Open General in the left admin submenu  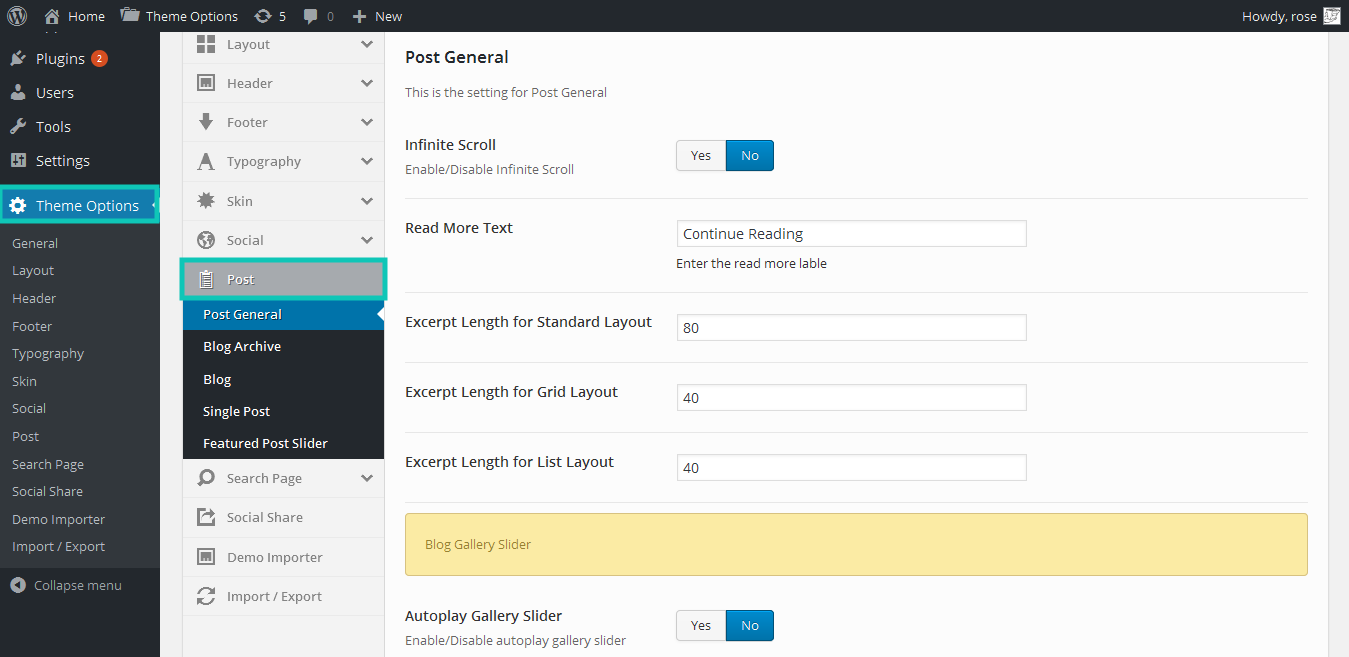[x=35, y=243]
